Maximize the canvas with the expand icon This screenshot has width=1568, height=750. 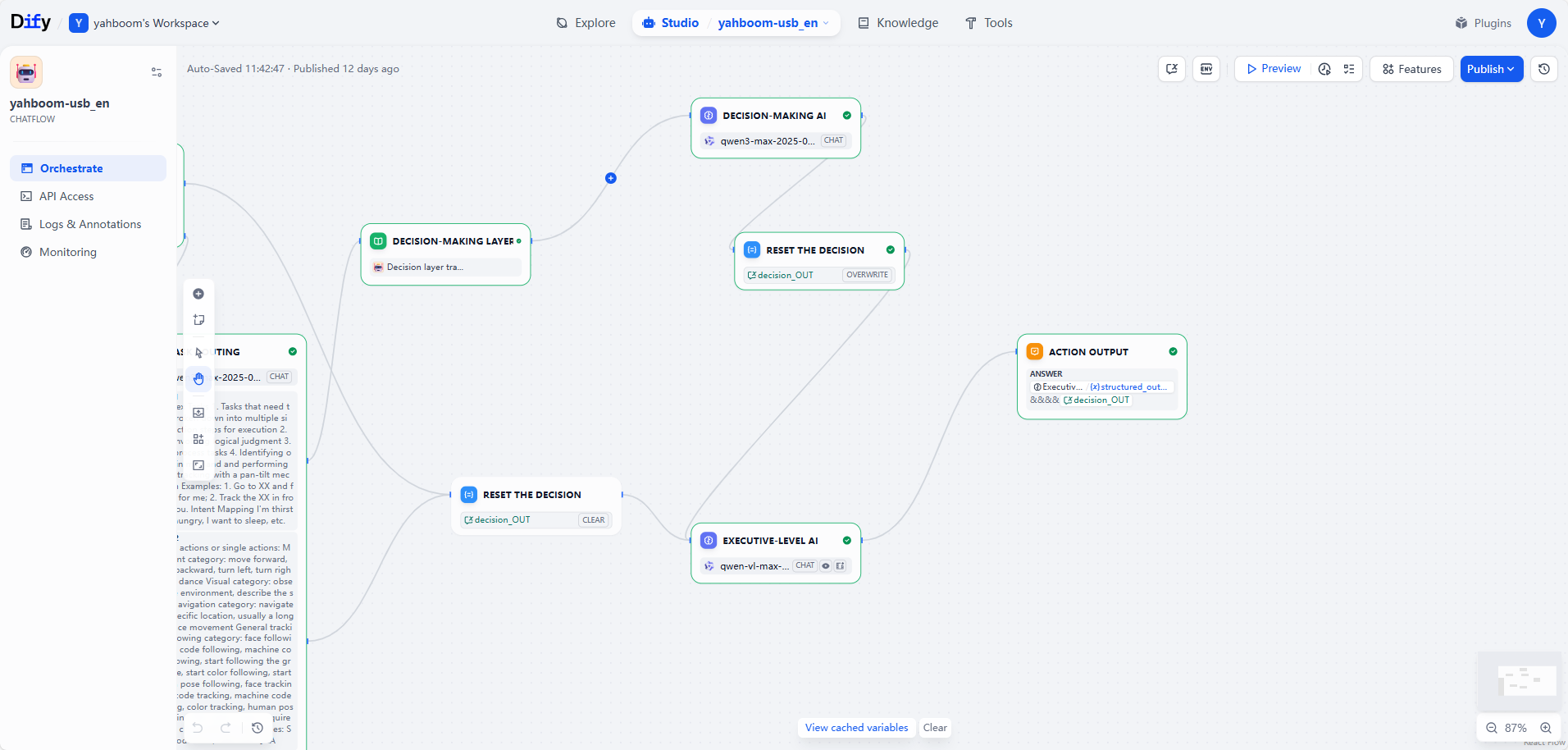[198, 465]
